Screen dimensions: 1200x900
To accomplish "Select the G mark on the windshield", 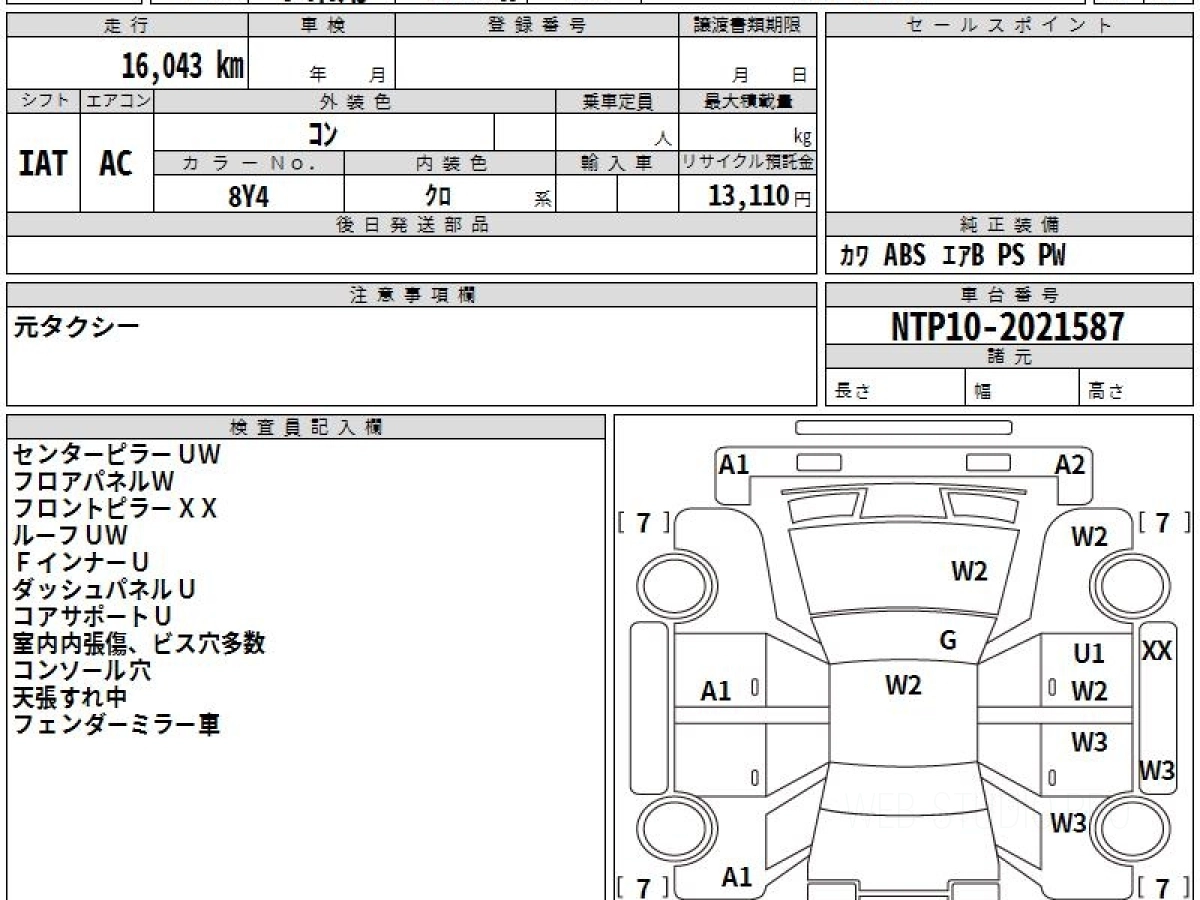I will tap(948, 641).
